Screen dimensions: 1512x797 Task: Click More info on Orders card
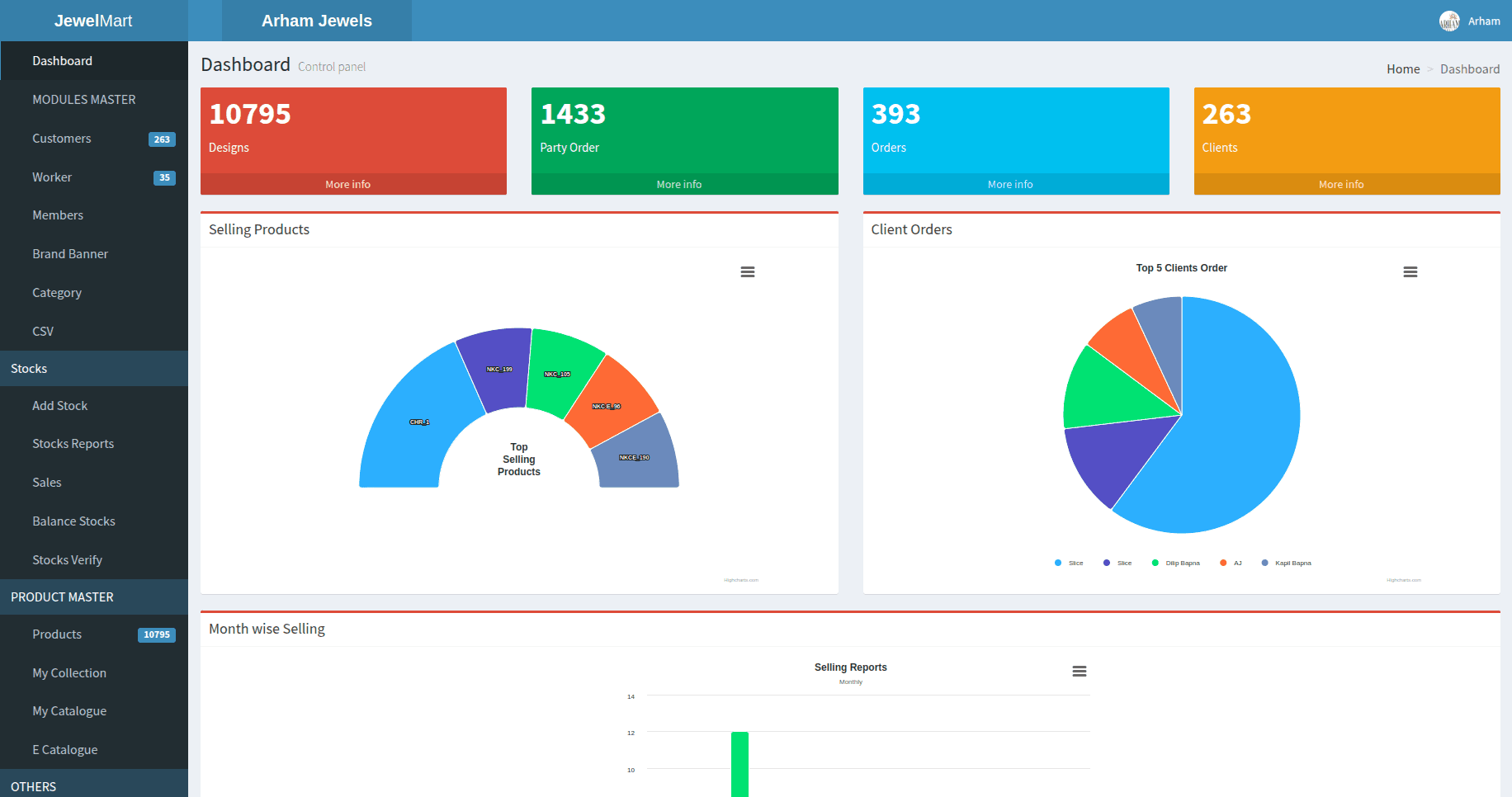pos(1016,184)
